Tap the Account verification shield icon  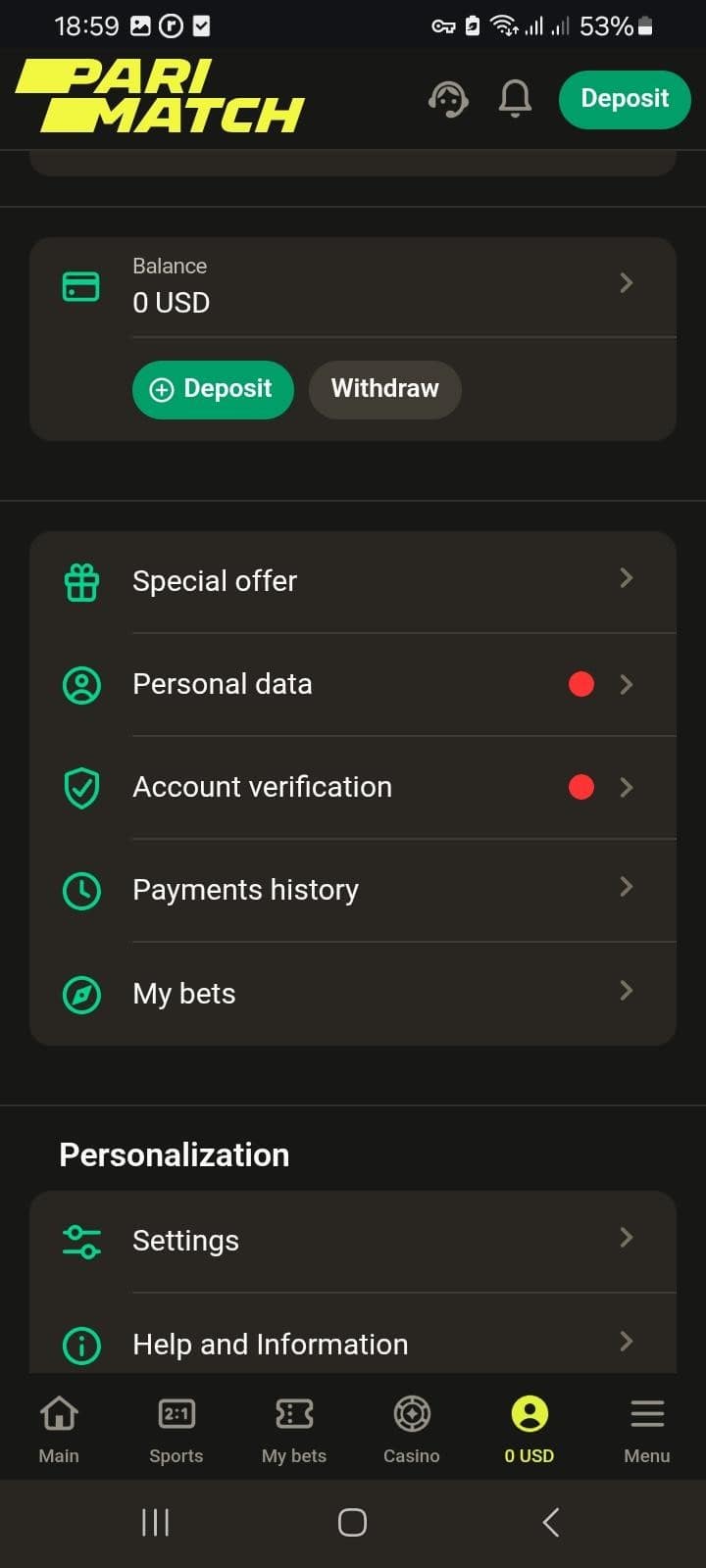(x=81, y=788)
